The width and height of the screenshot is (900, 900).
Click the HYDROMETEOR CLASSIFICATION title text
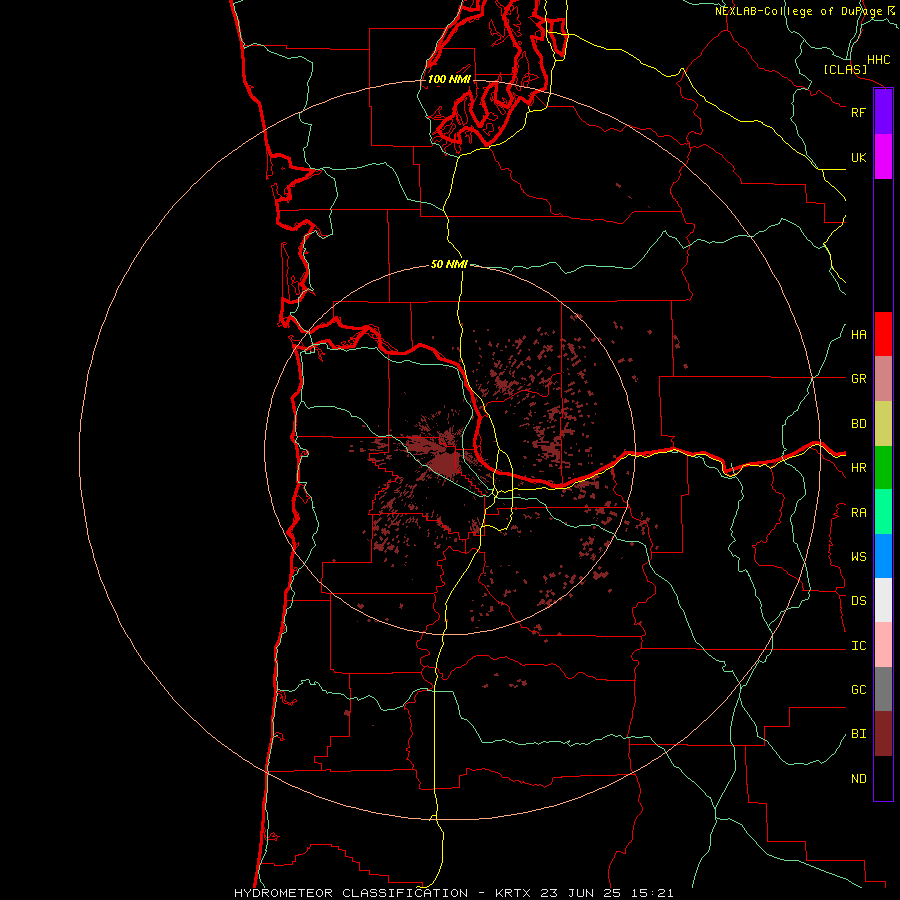point(351,893)
